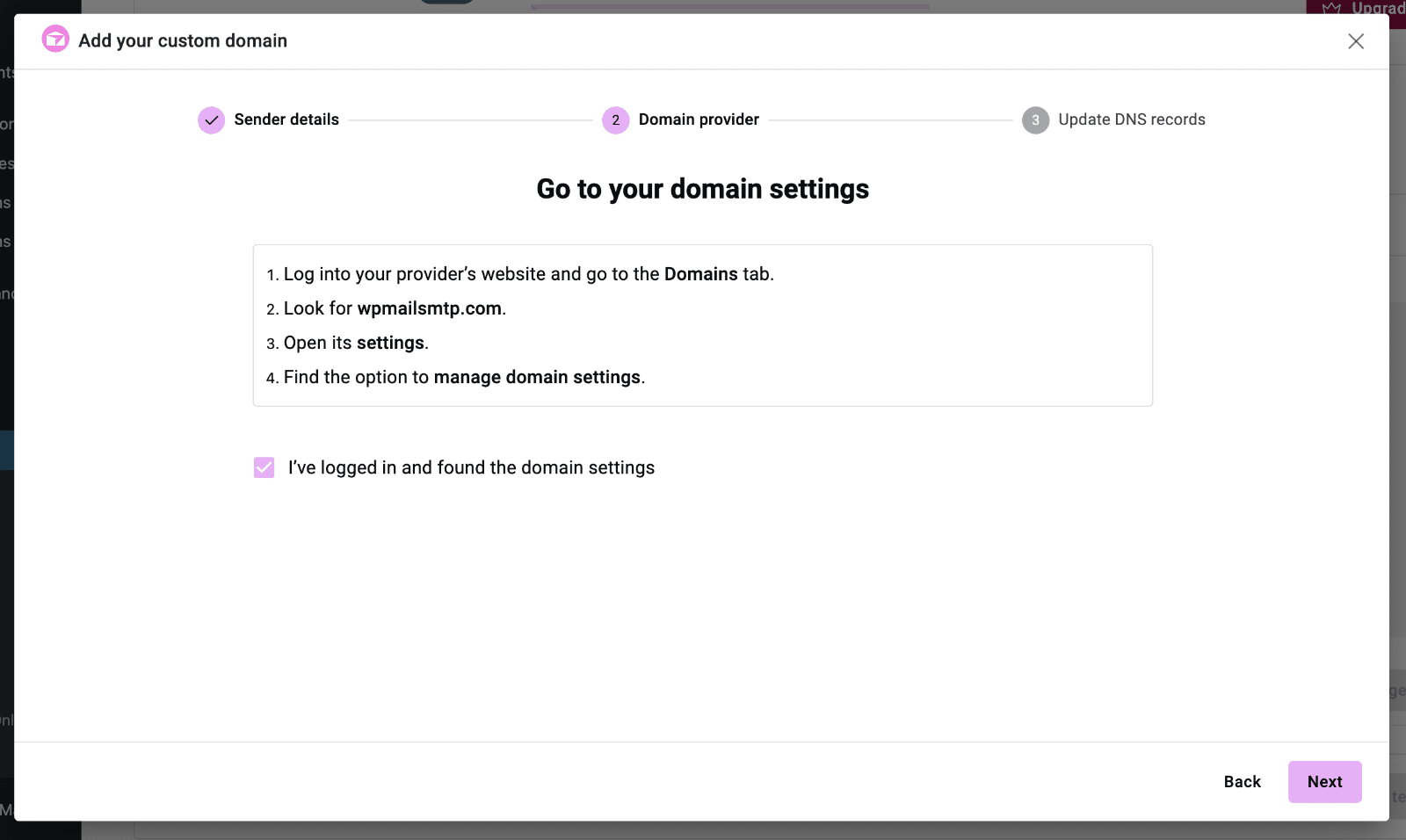The width and height of the screenshot is (1406, 840).
Task: Click the pink mailbox logo icon
Action: 55,39
